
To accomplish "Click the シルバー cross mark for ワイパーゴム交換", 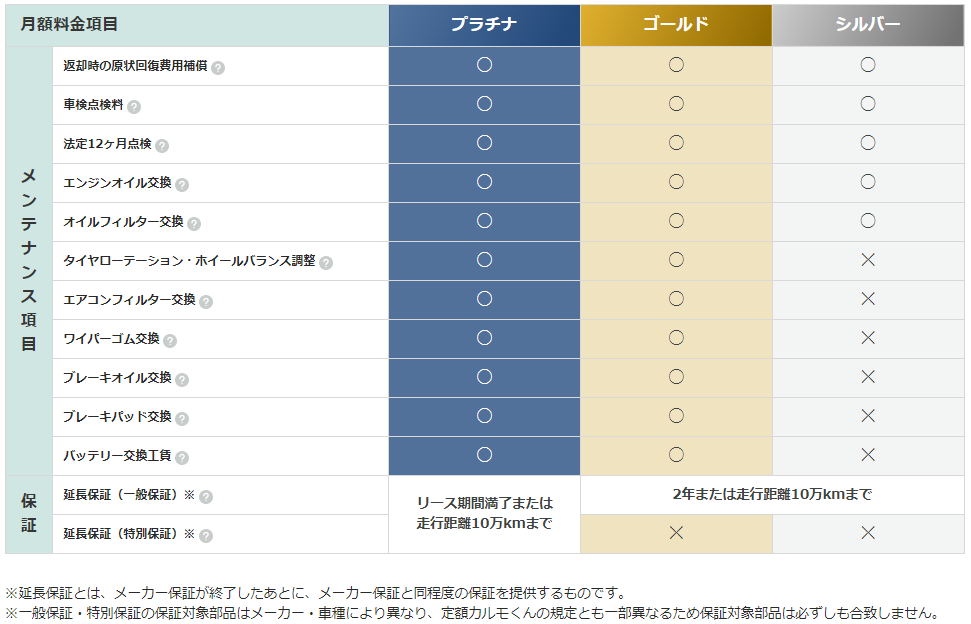I will tap(868, 338).
